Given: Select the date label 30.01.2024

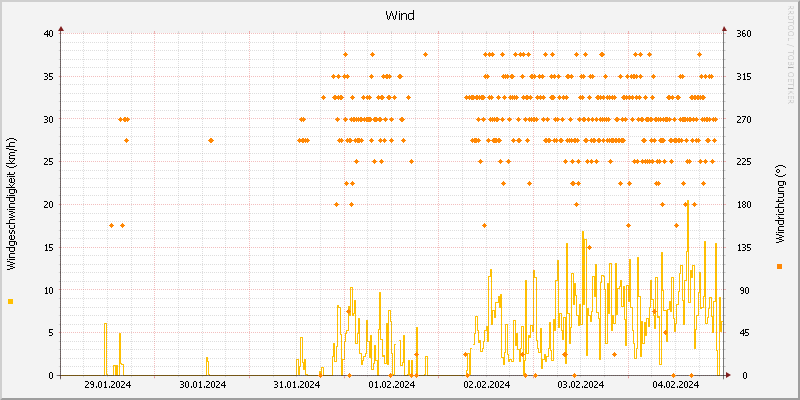Looking at the screenshot, I should (203, 385).
